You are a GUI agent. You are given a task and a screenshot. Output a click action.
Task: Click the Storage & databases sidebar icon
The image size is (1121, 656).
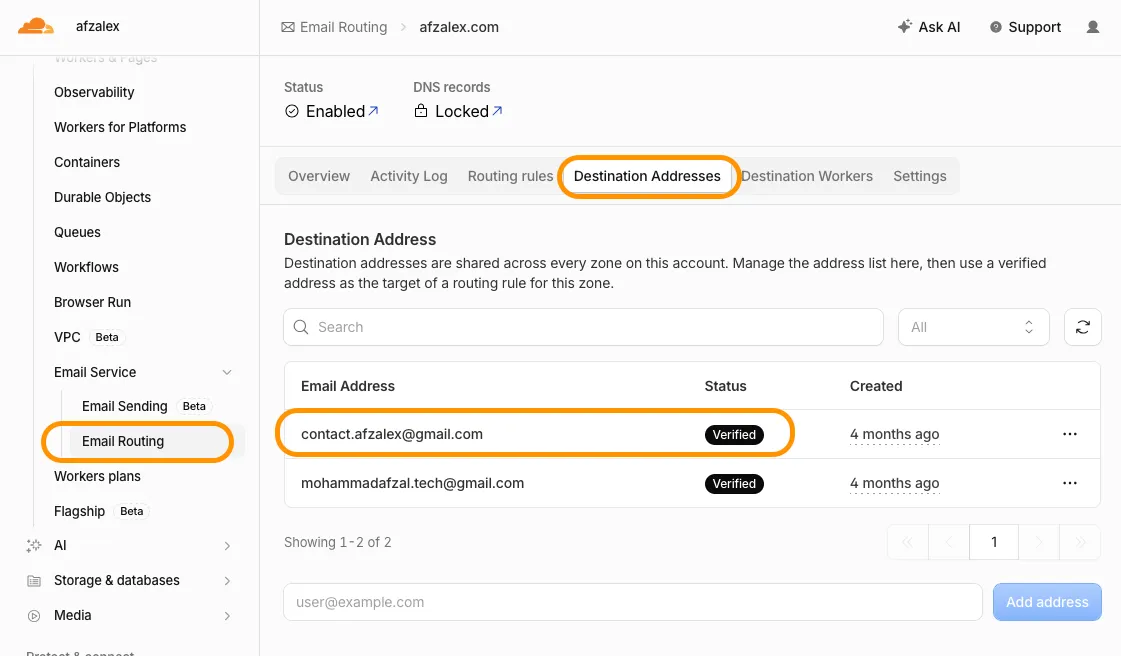tap(34, 580)
